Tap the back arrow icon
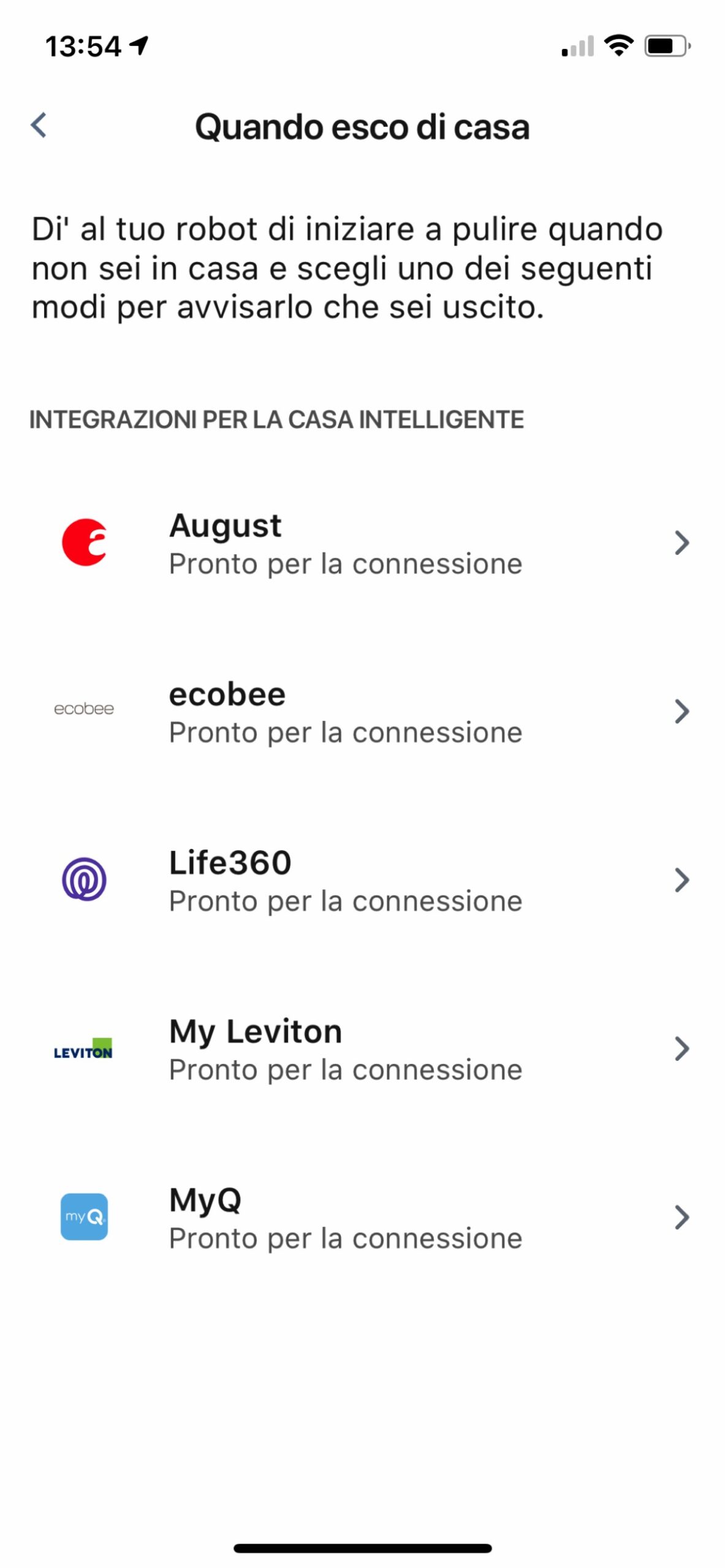This screenshot has width=725, height=1568. click(39, 126)
